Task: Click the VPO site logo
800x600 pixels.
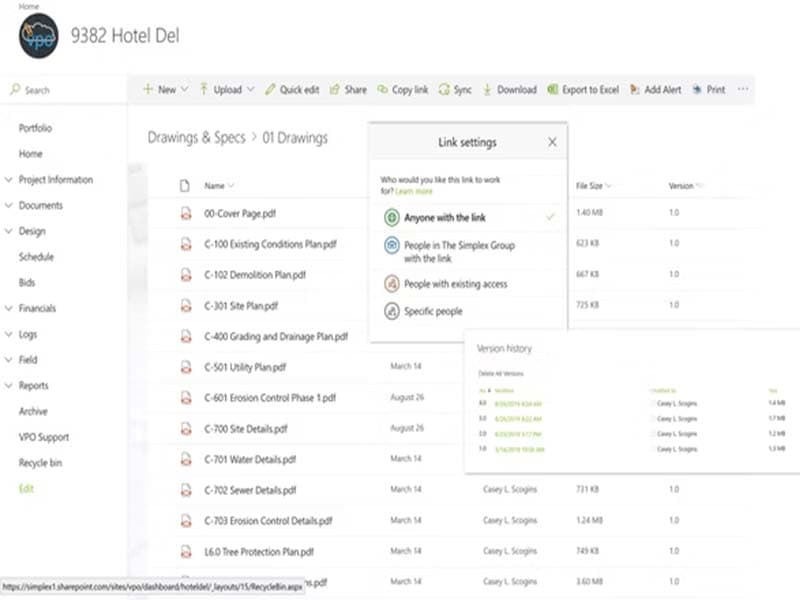Action: (38, 37)
